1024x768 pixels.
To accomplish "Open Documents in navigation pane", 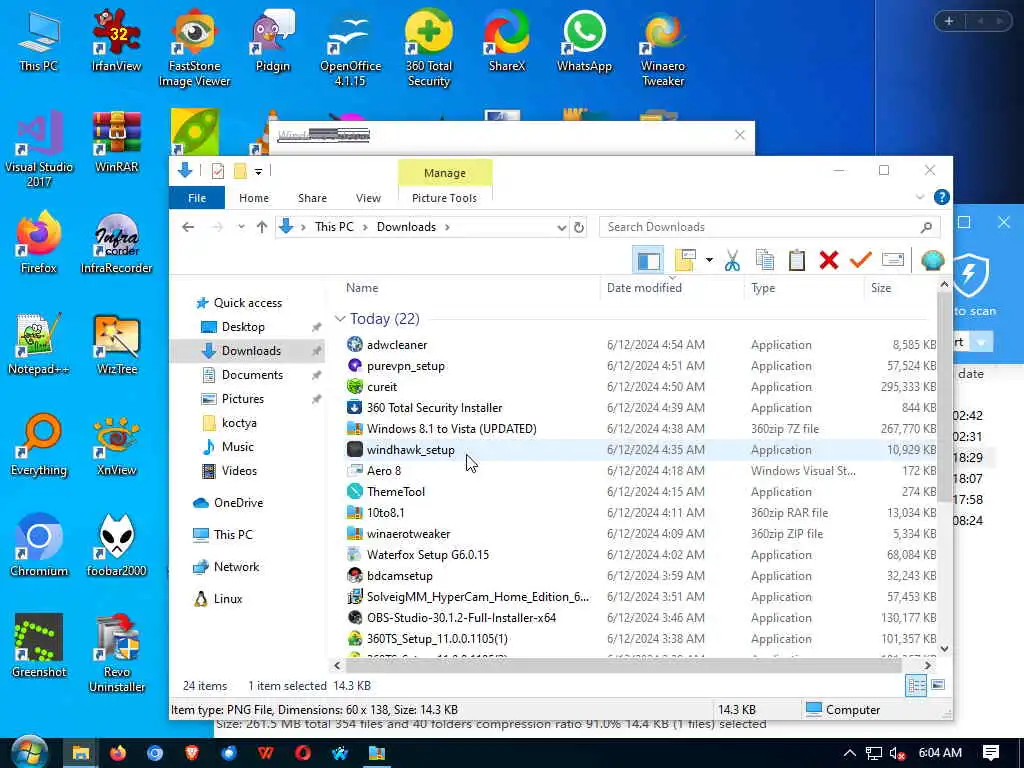I will tap(252, 375).
